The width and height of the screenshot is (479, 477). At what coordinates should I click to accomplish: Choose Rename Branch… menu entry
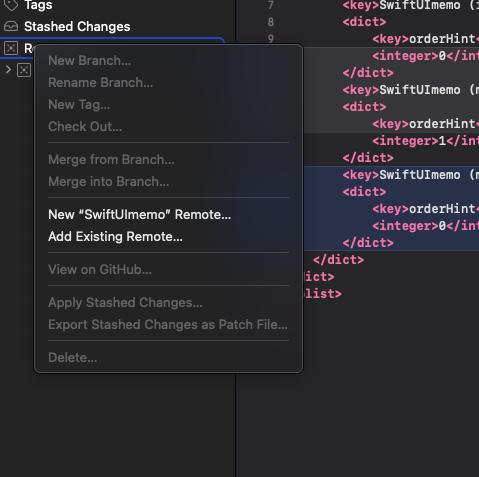click(x=101, y=83)
